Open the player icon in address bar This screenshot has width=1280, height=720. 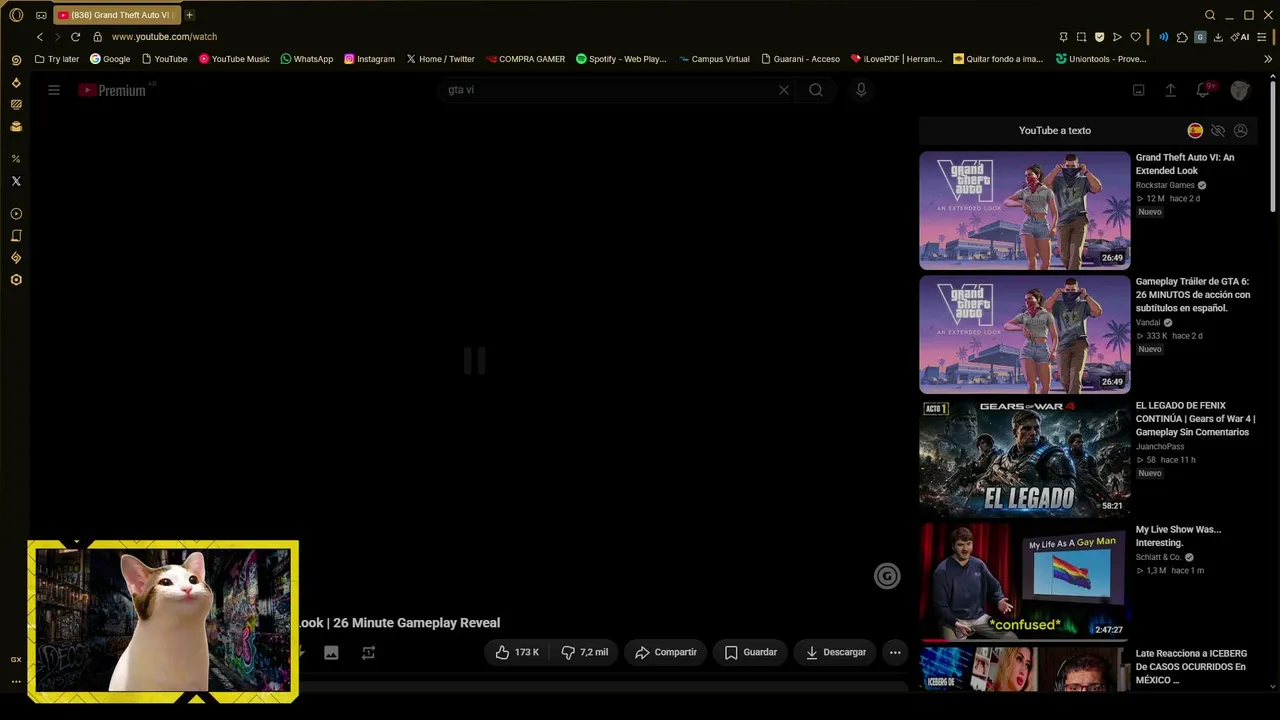tap(1117, 37)
